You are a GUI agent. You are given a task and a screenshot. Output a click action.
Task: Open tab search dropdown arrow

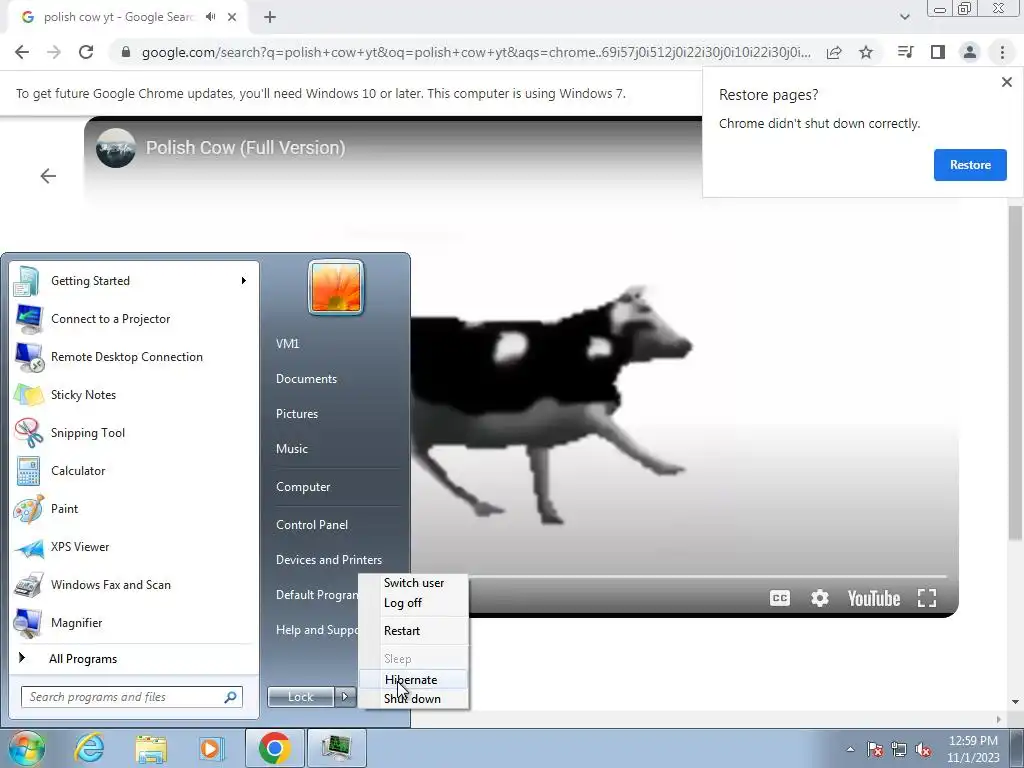tap(904, 17)
